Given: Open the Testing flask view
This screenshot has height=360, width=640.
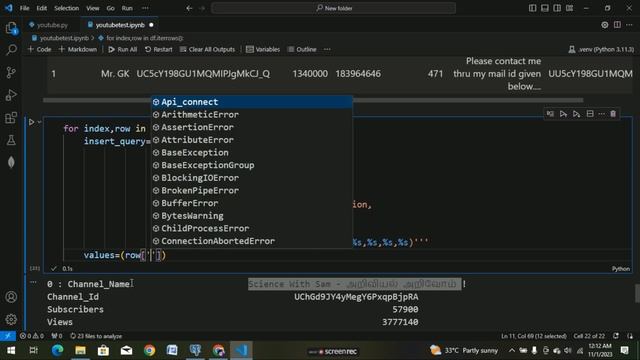Looking at the screenshot, I should [11, 140].
